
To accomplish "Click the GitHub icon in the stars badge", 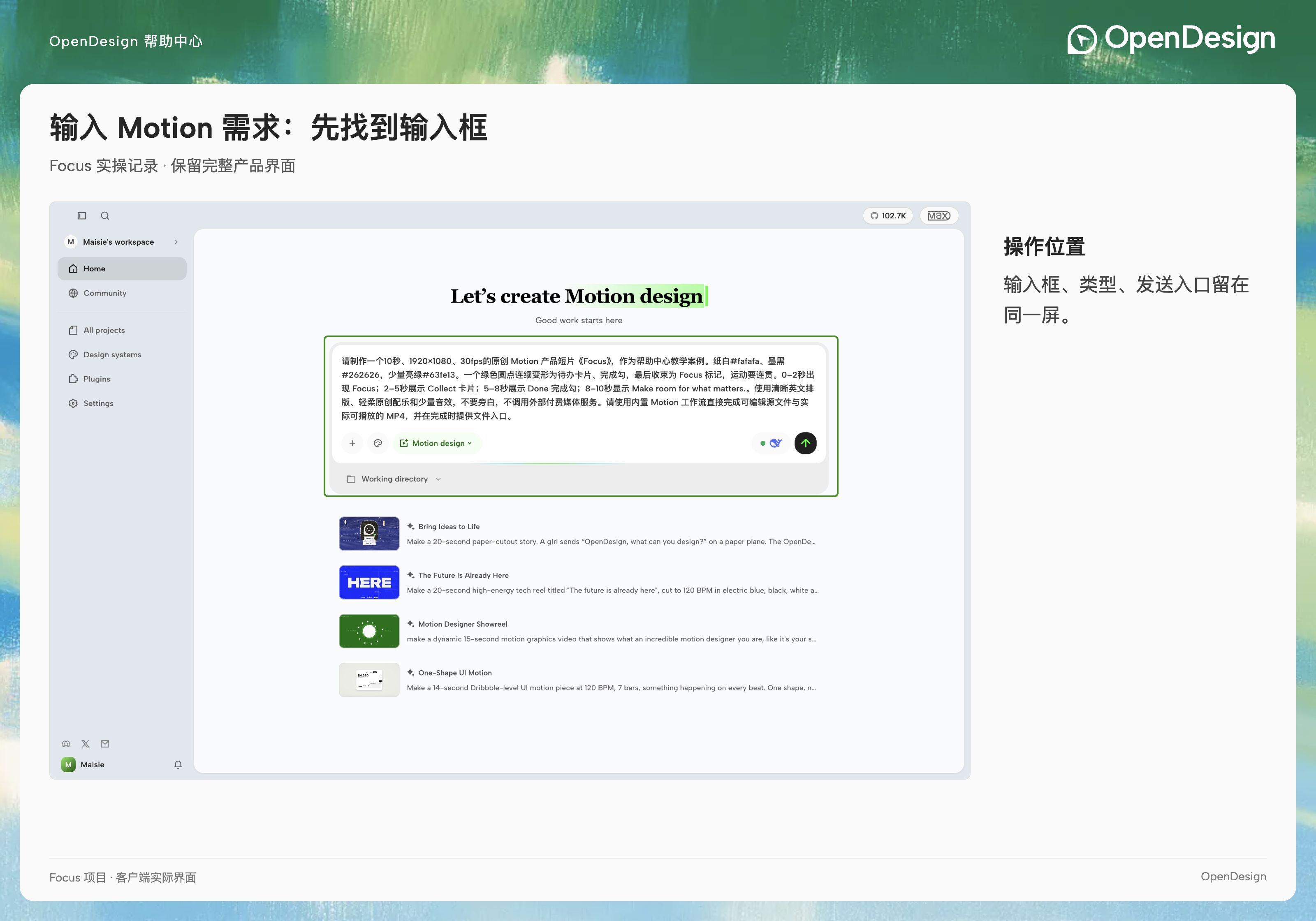I will tap(874, 215).
